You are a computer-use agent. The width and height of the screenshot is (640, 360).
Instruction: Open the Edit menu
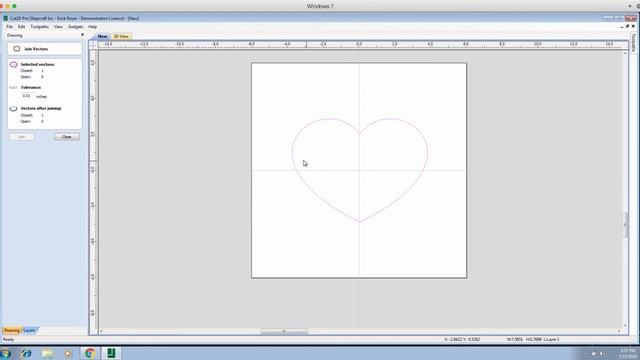21,27
